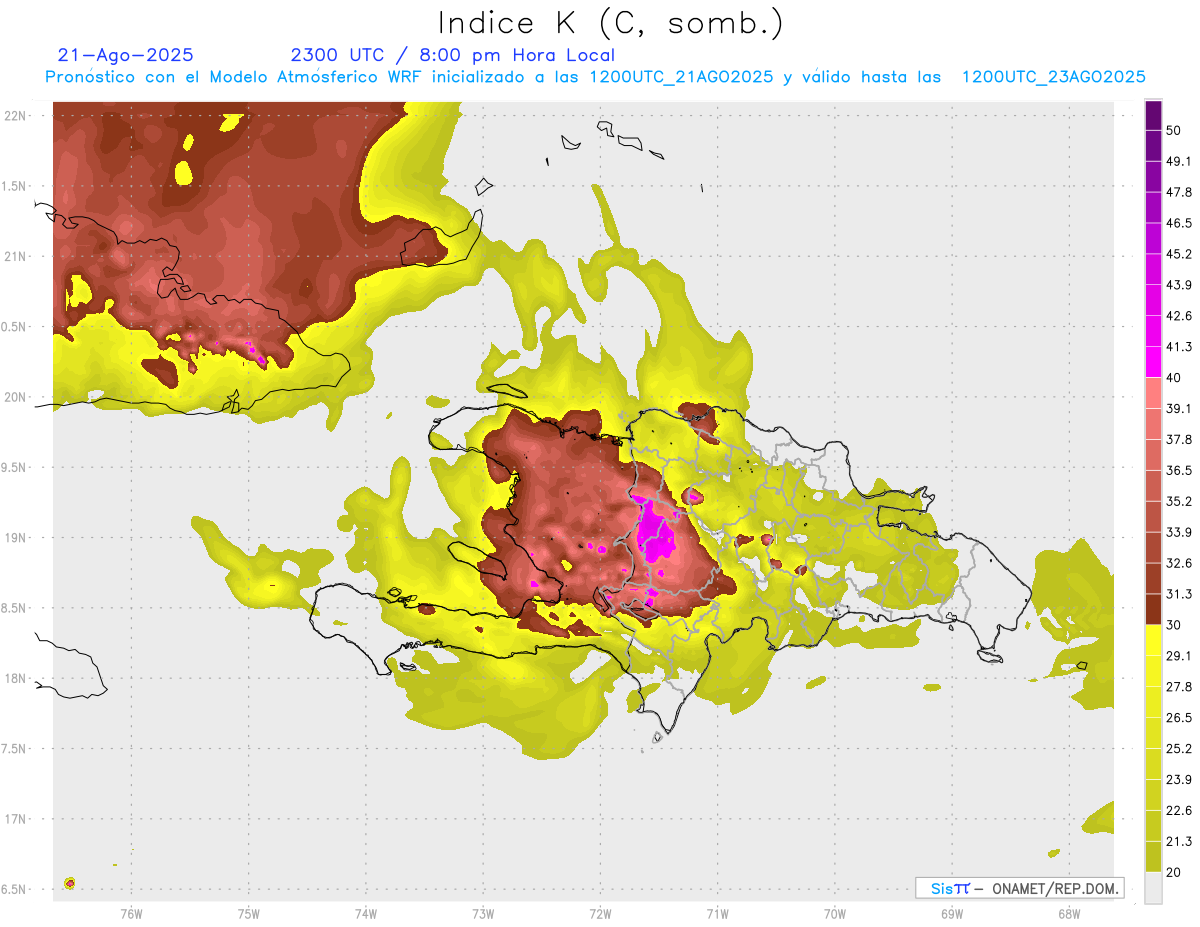
Task: Click the "1.5N" latitude label
Action: 15,186
